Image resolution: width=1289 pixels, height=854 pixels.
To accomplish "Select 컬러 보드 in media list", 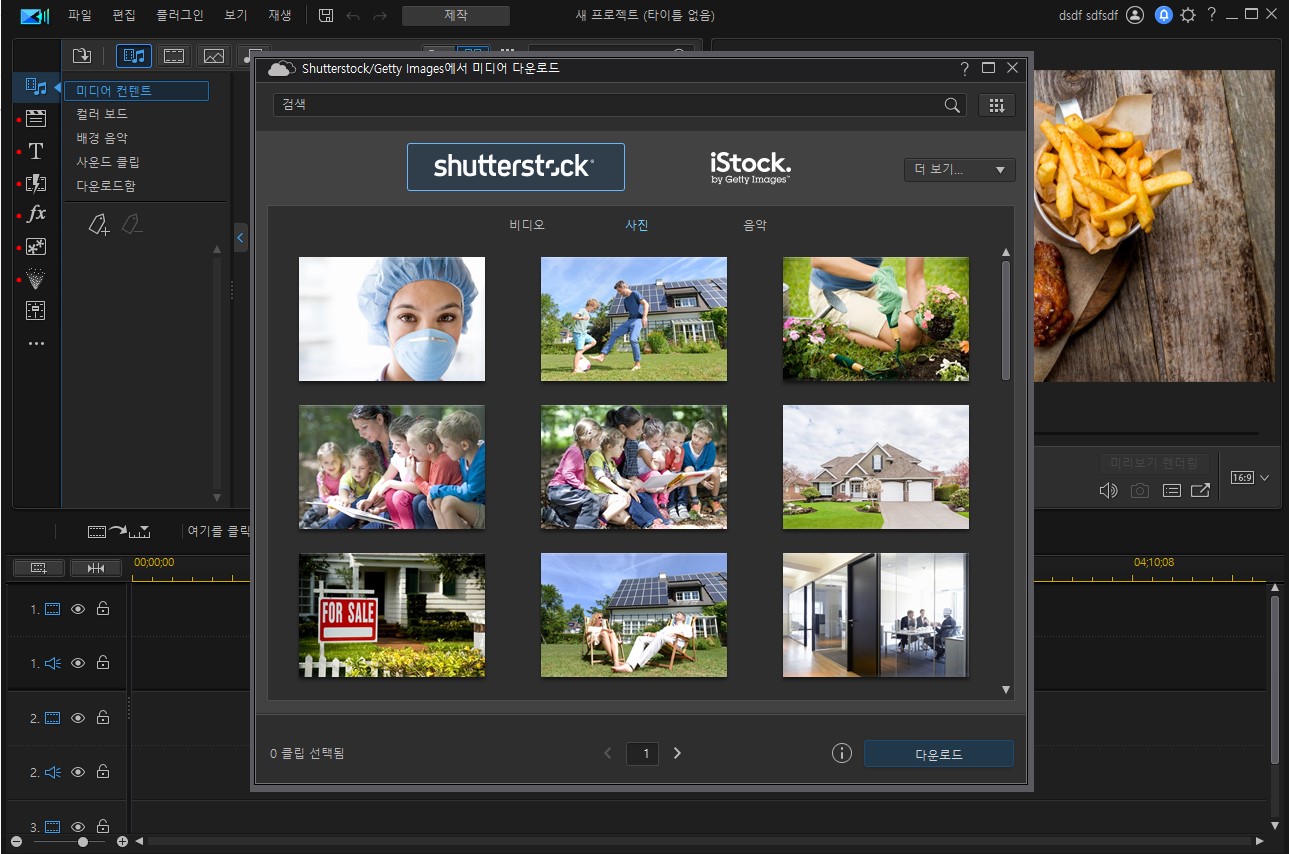I will click(102, 114).
